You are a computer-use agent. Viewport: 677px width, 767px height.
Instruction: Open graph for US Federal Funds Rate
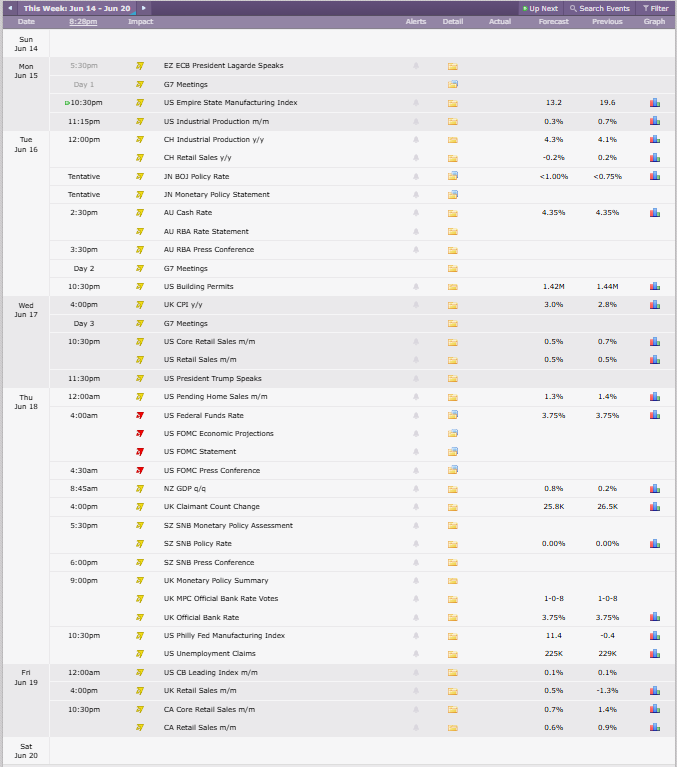tap(654, 415)
